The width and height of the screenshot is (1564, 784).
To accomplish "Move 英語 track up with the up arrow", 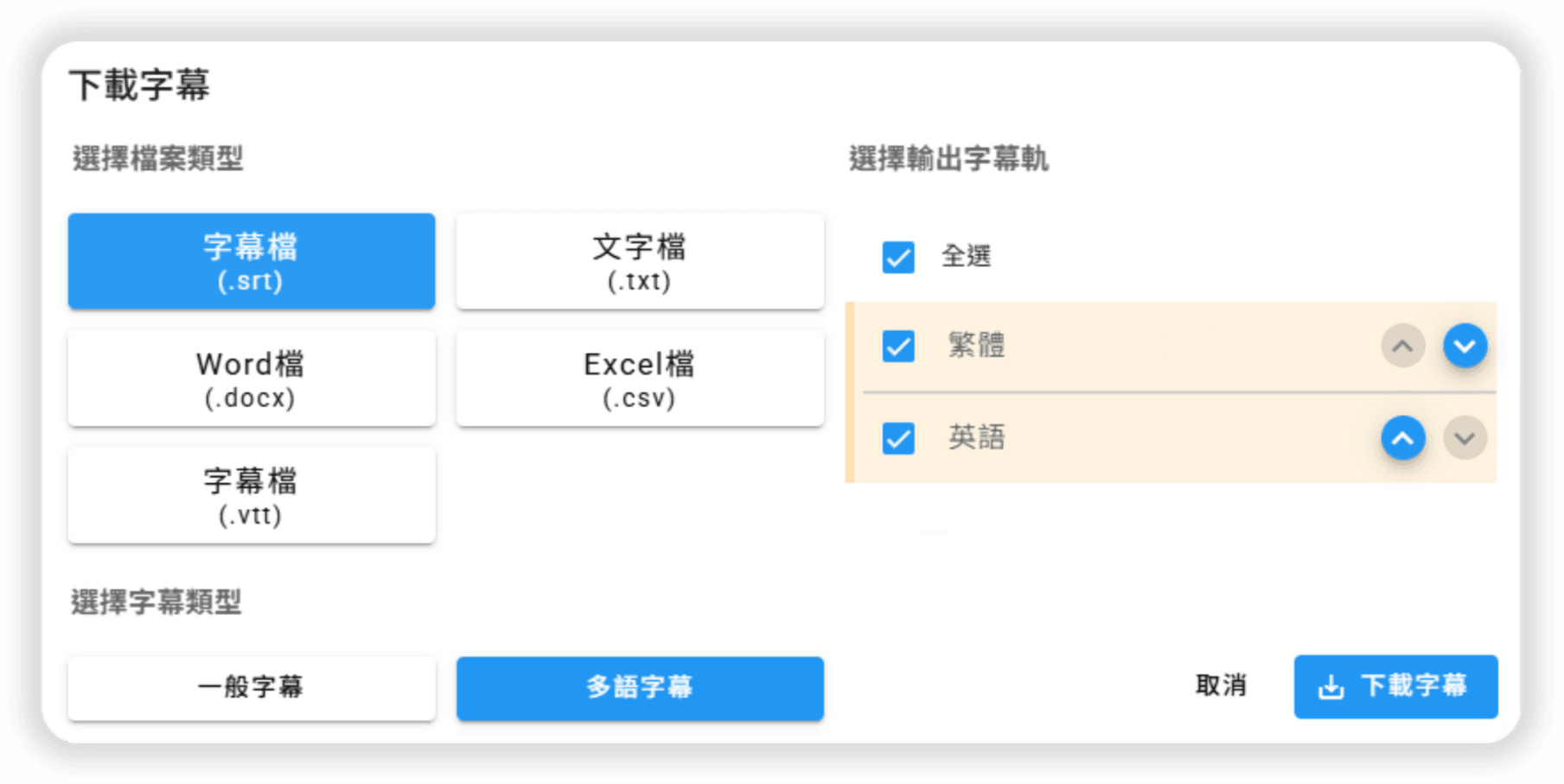I will (x=1404, y=438).
